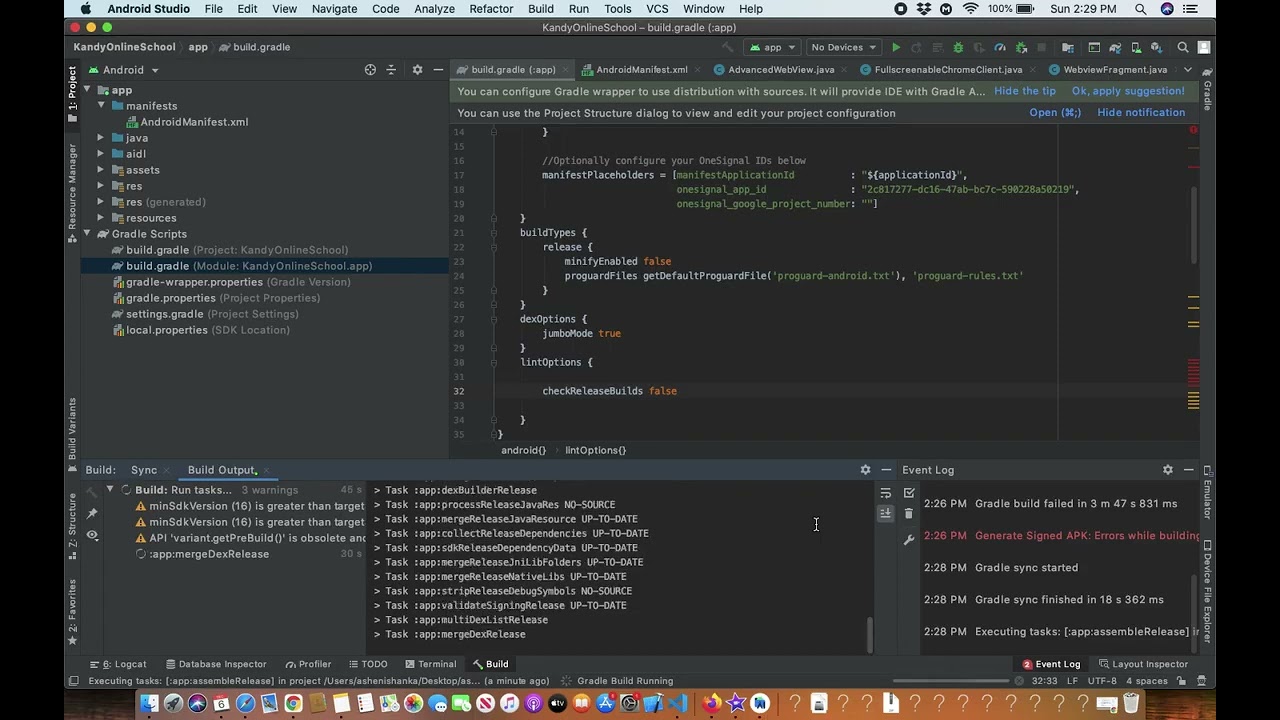Click Mark all as read in Event Log

909,493
